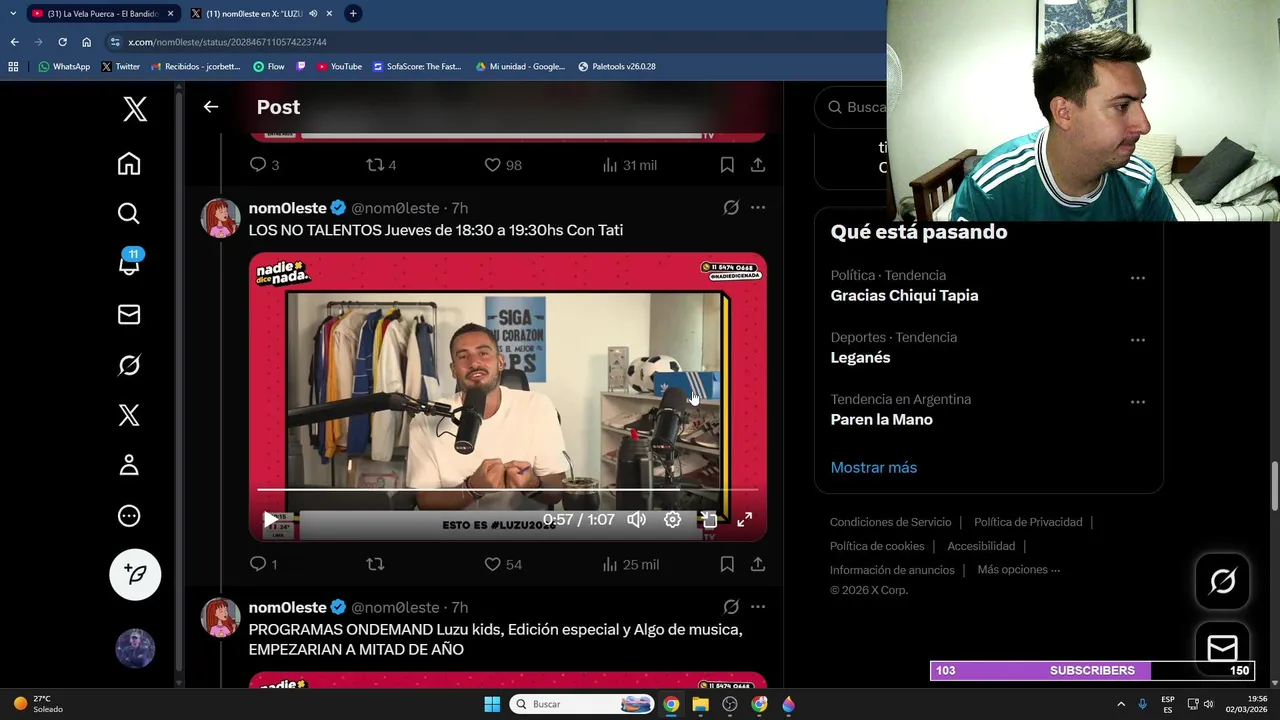Bookmark the post with 98 likes
This screenshot has height=720, width=1280.
[x=727, y=165]
